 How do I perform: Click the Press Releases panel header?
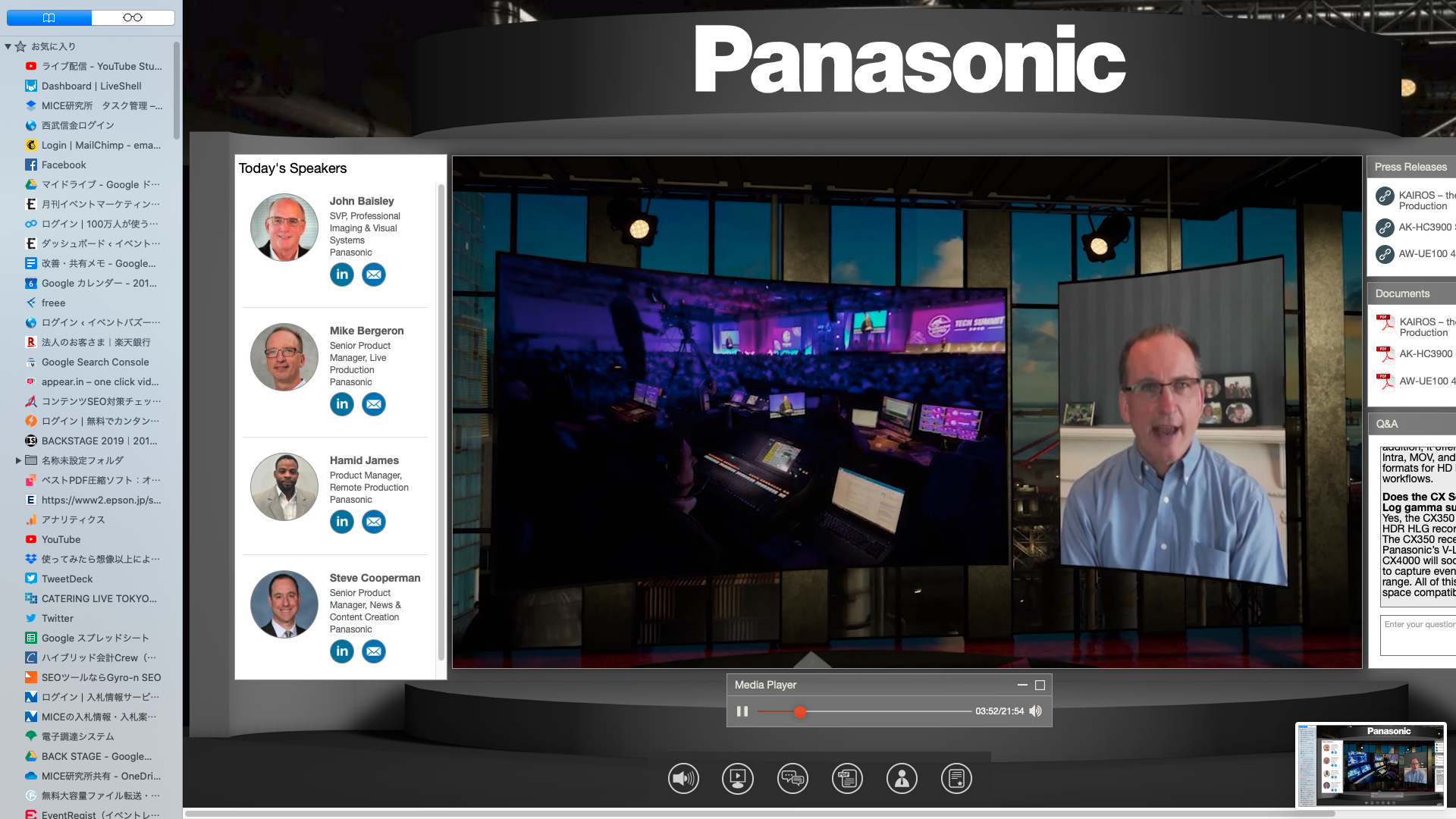click(1411, 167)
